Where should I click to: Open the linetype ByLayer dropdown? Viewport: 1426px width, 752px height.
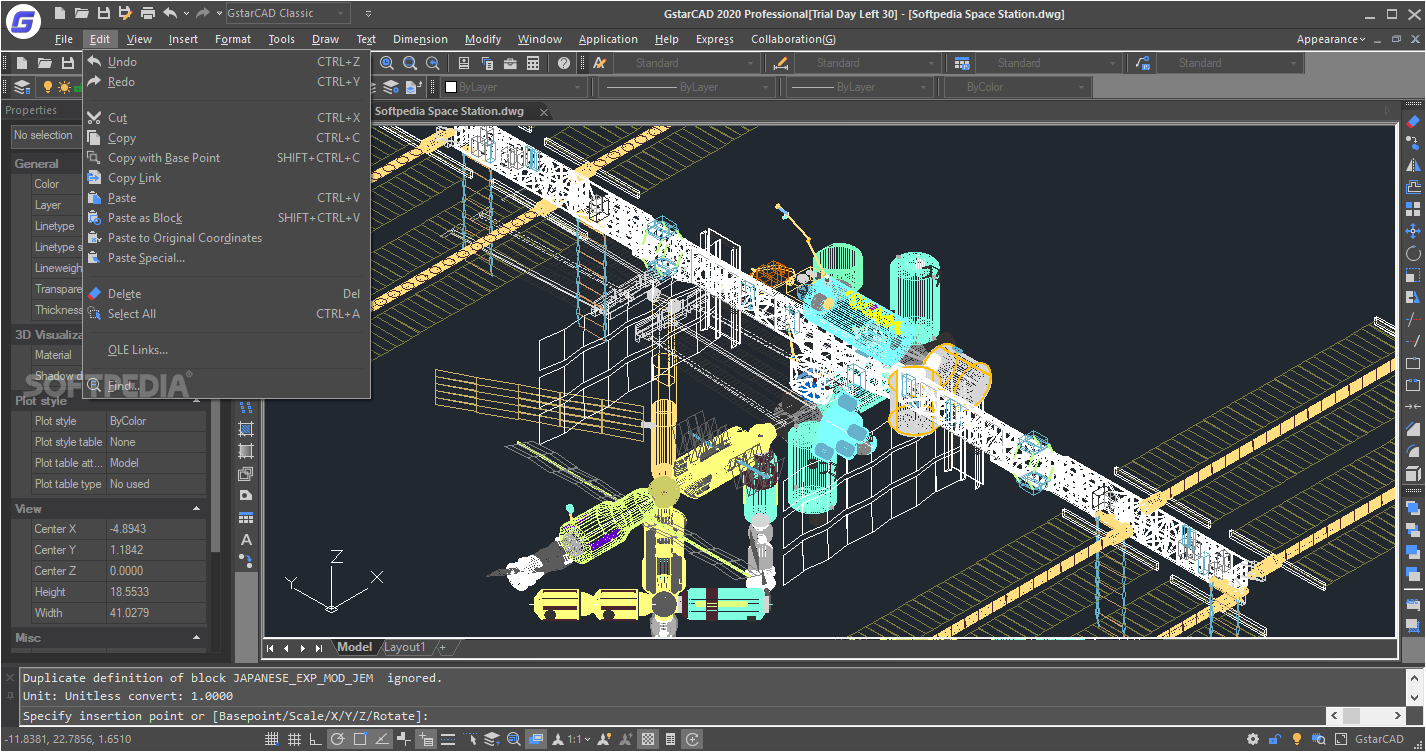(x=689, y=87)
